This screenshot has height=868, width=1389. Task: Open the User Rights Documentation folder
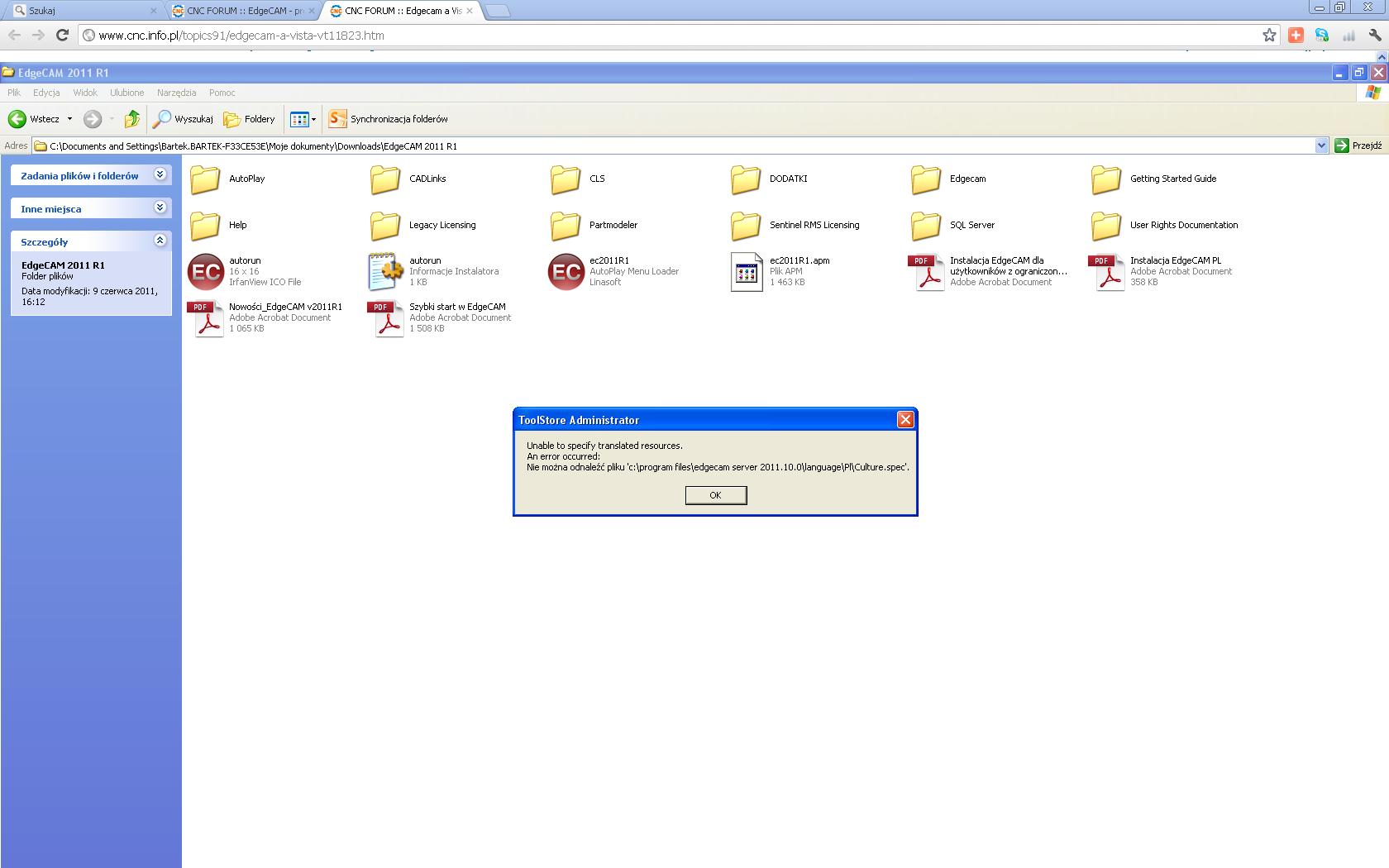1164,225
